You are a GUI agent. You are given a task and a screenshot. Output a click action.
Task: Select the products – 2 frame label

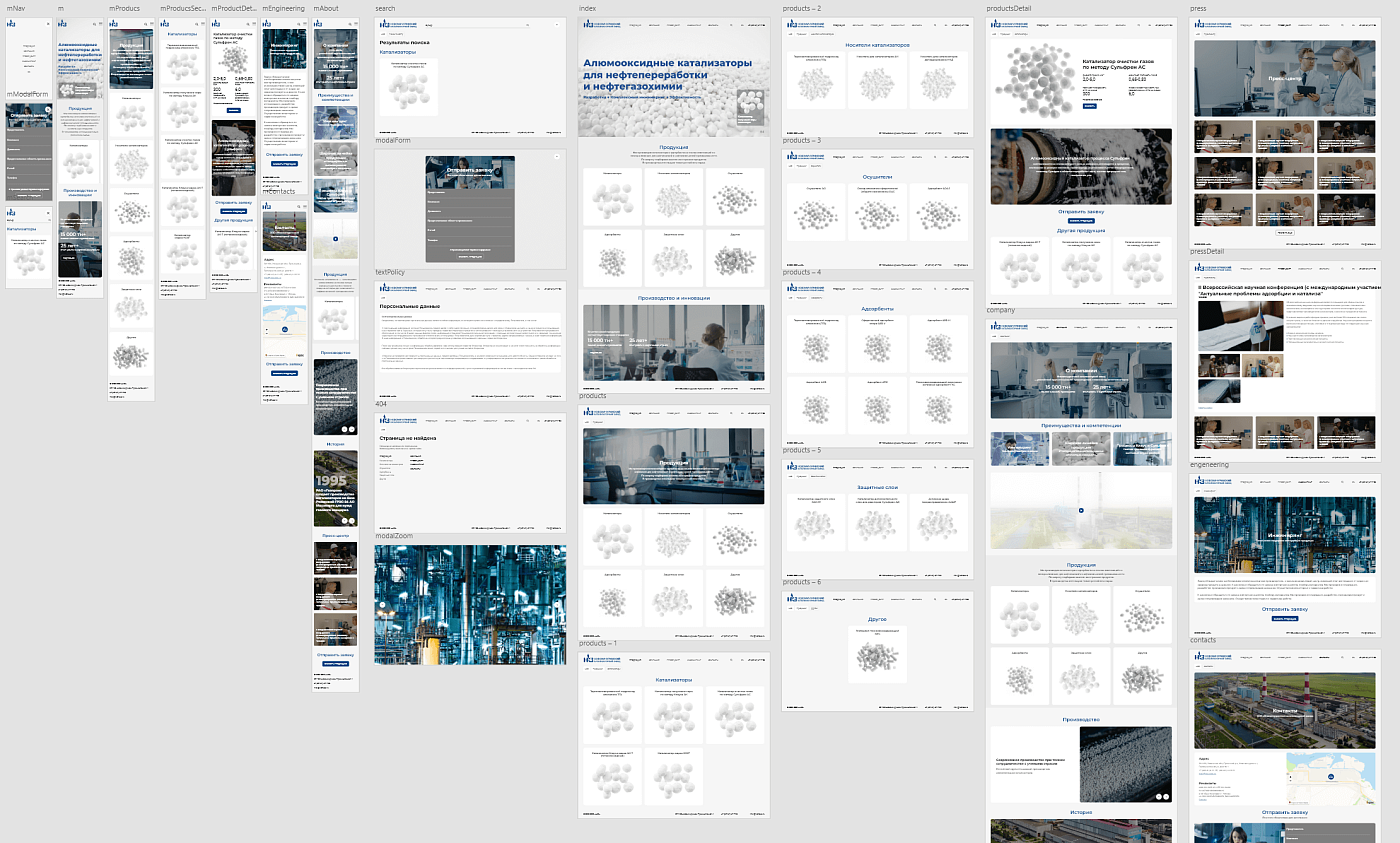pos(802,8)
